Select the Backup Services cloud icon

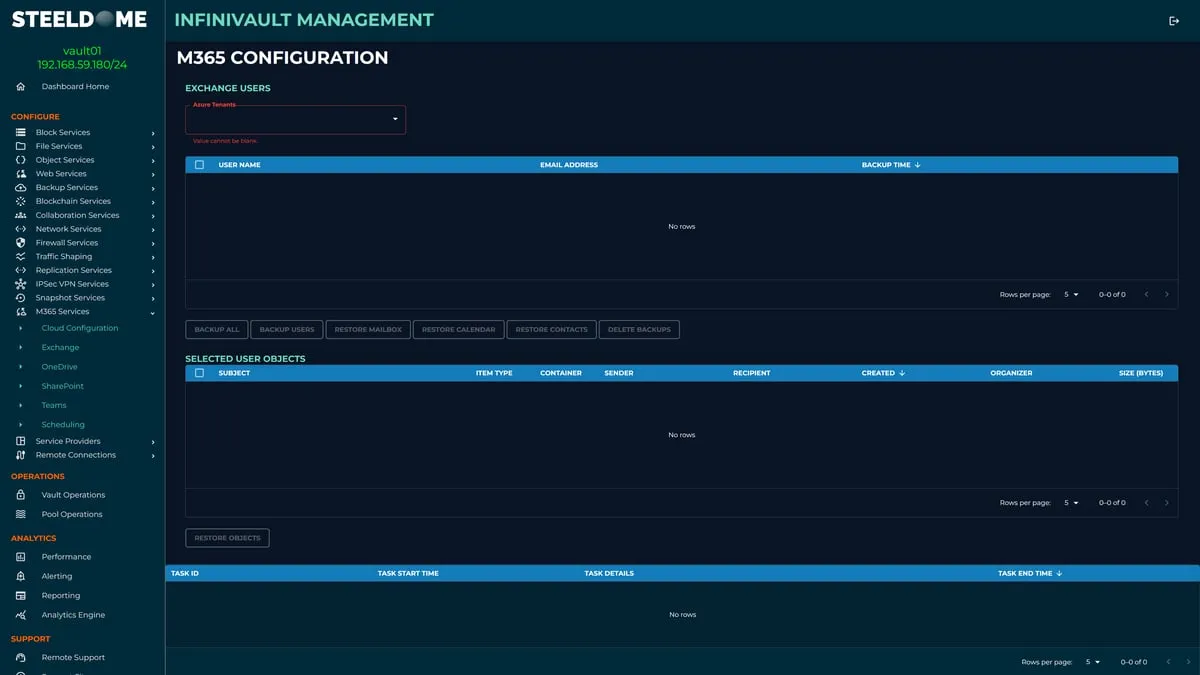pyautogui.click(x=19, y=187)
